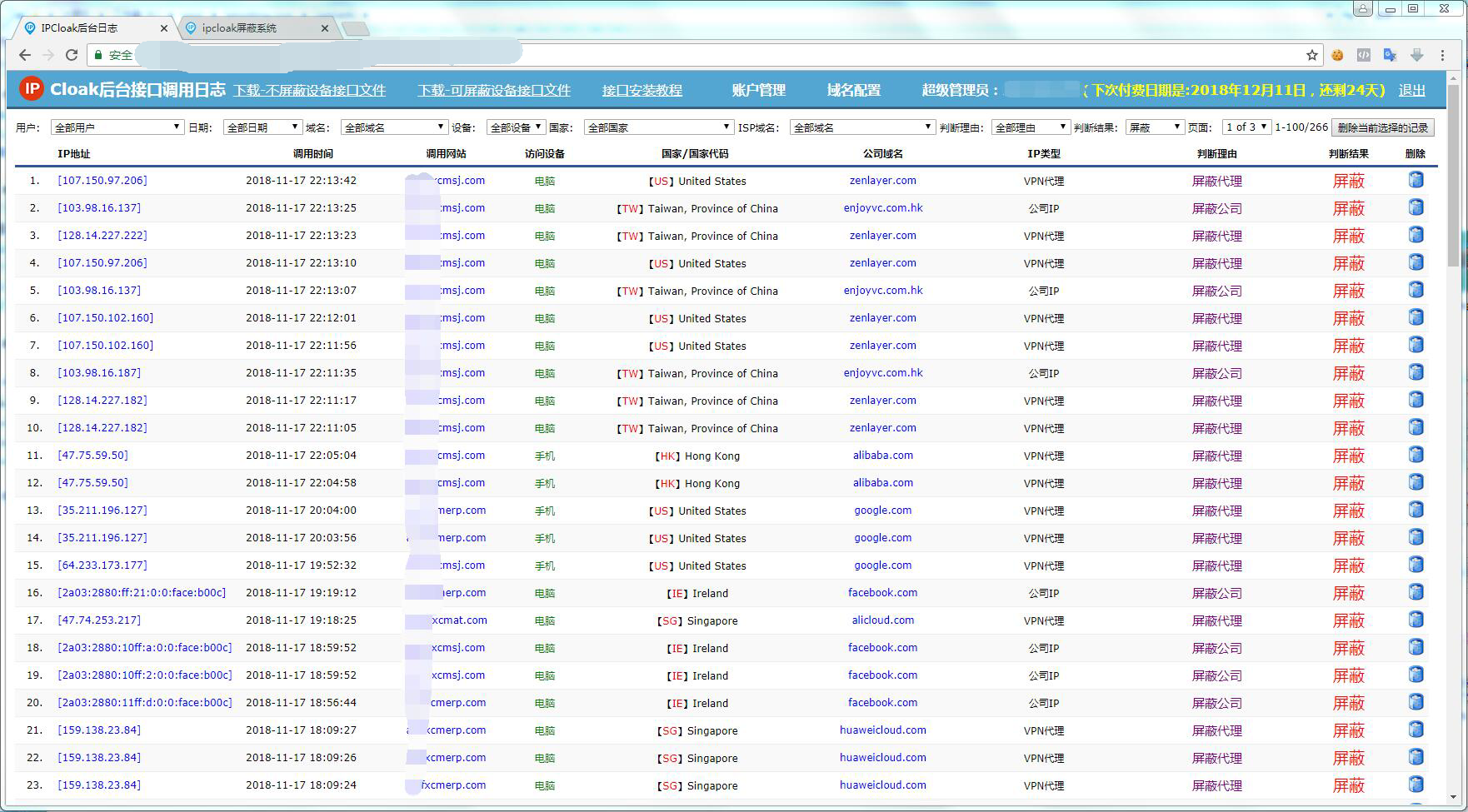Expand the 判断结果 dropdown set to 屏蔽

click(1155, 127)
